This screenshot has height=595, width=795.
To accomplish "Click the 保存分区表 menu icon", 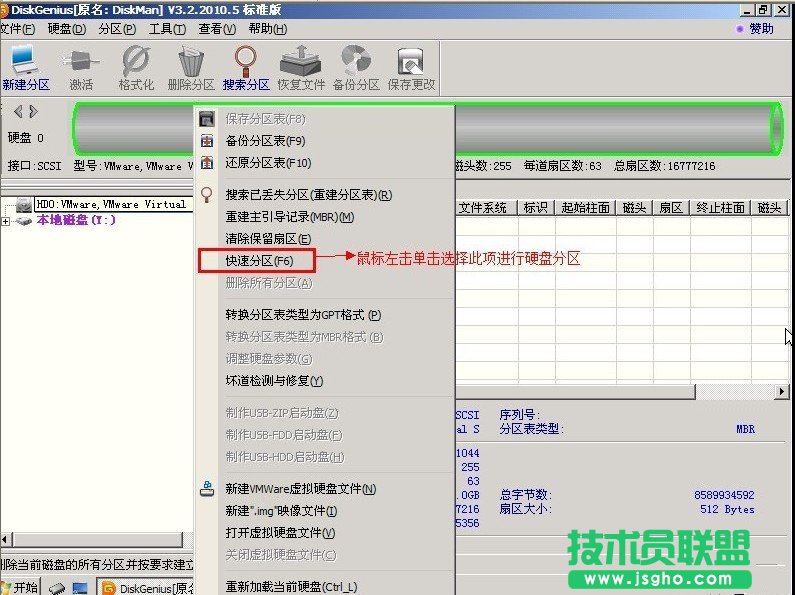I will [x=207, y=119].
